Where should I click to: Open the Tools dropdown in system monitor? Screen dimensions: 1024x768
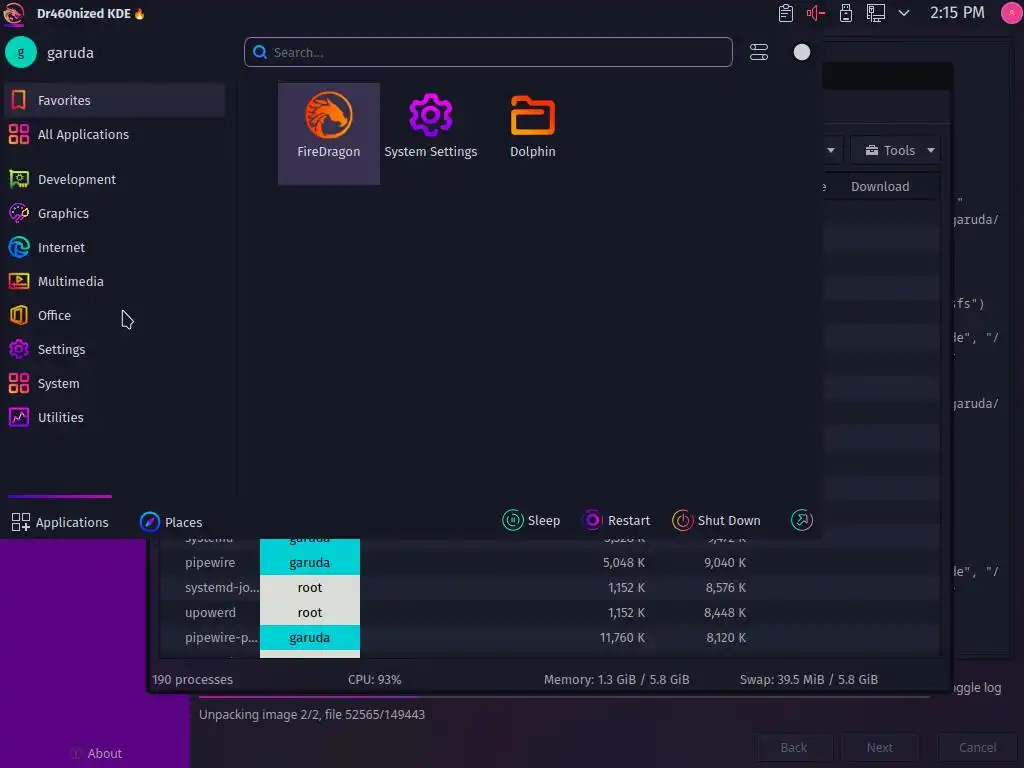[x=896, y=150]
